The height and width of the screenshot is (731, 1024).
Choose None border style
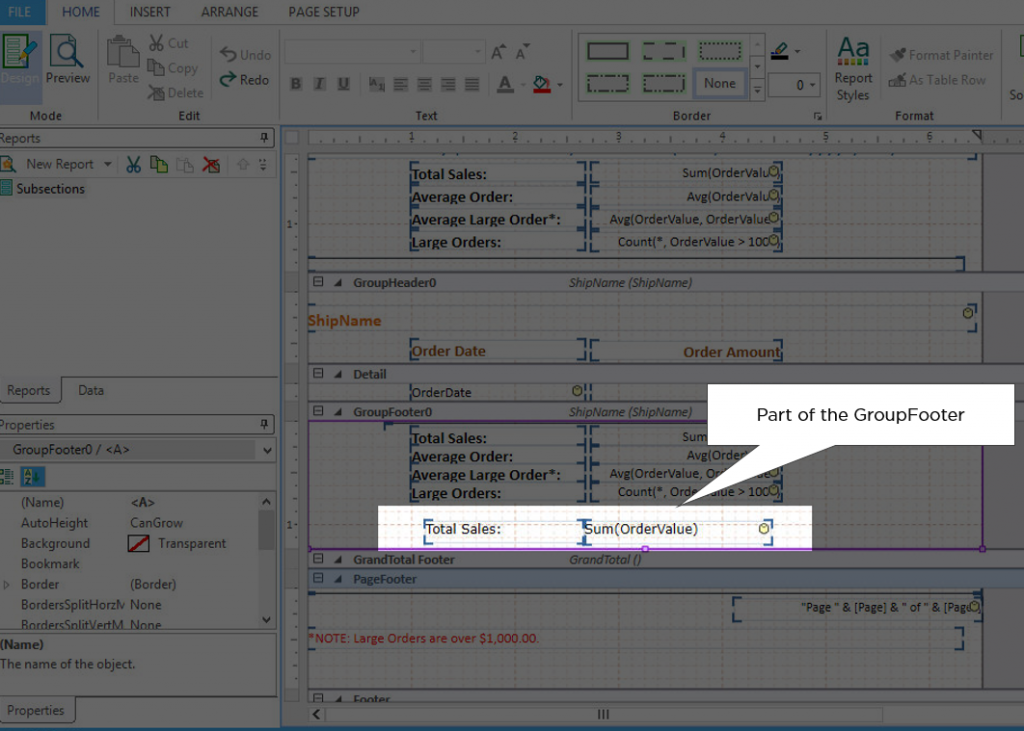(720, 84)
